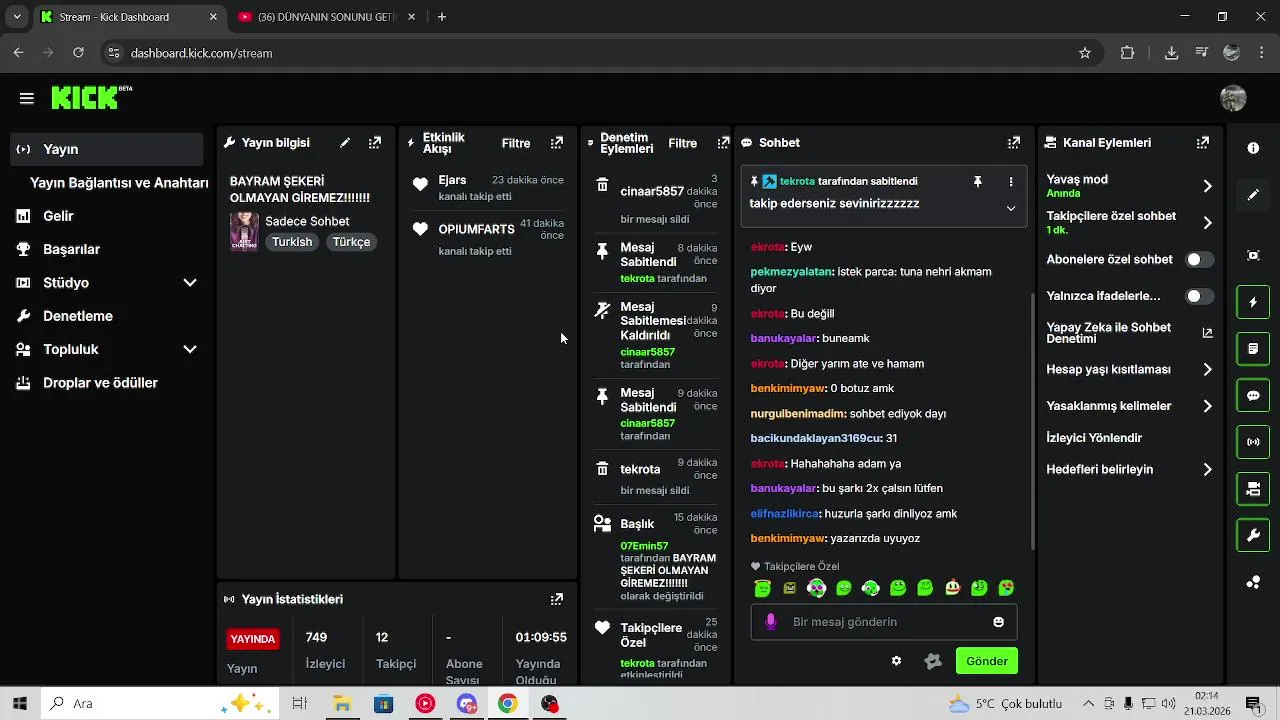Toggle the chat bubble widget icon in the right sidebar
This screenshot has height=720, width=1280.
click(x=1253, y=396)
